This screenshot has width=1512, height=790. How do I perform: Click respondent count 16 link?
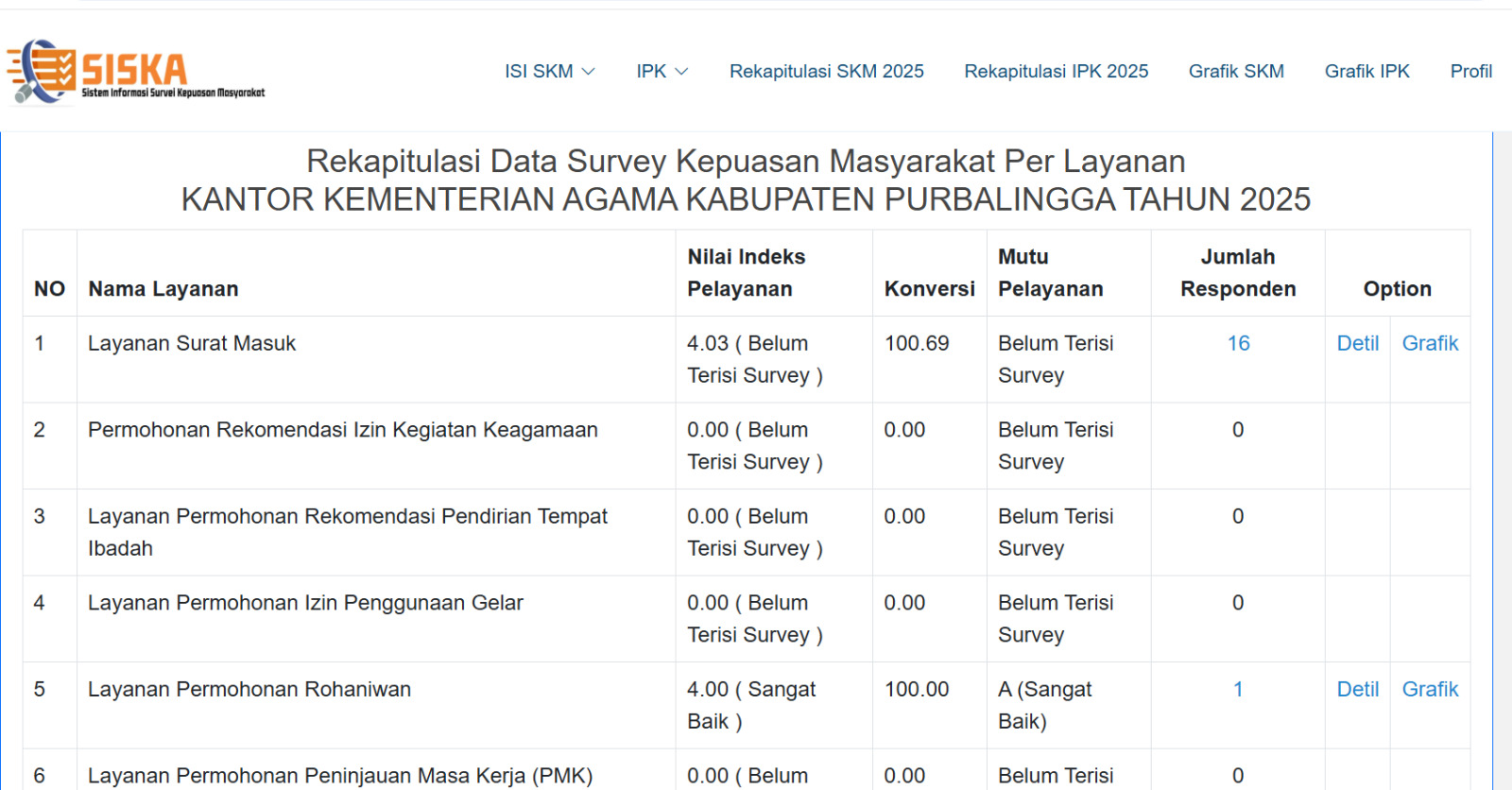(x=1238, y=343)
